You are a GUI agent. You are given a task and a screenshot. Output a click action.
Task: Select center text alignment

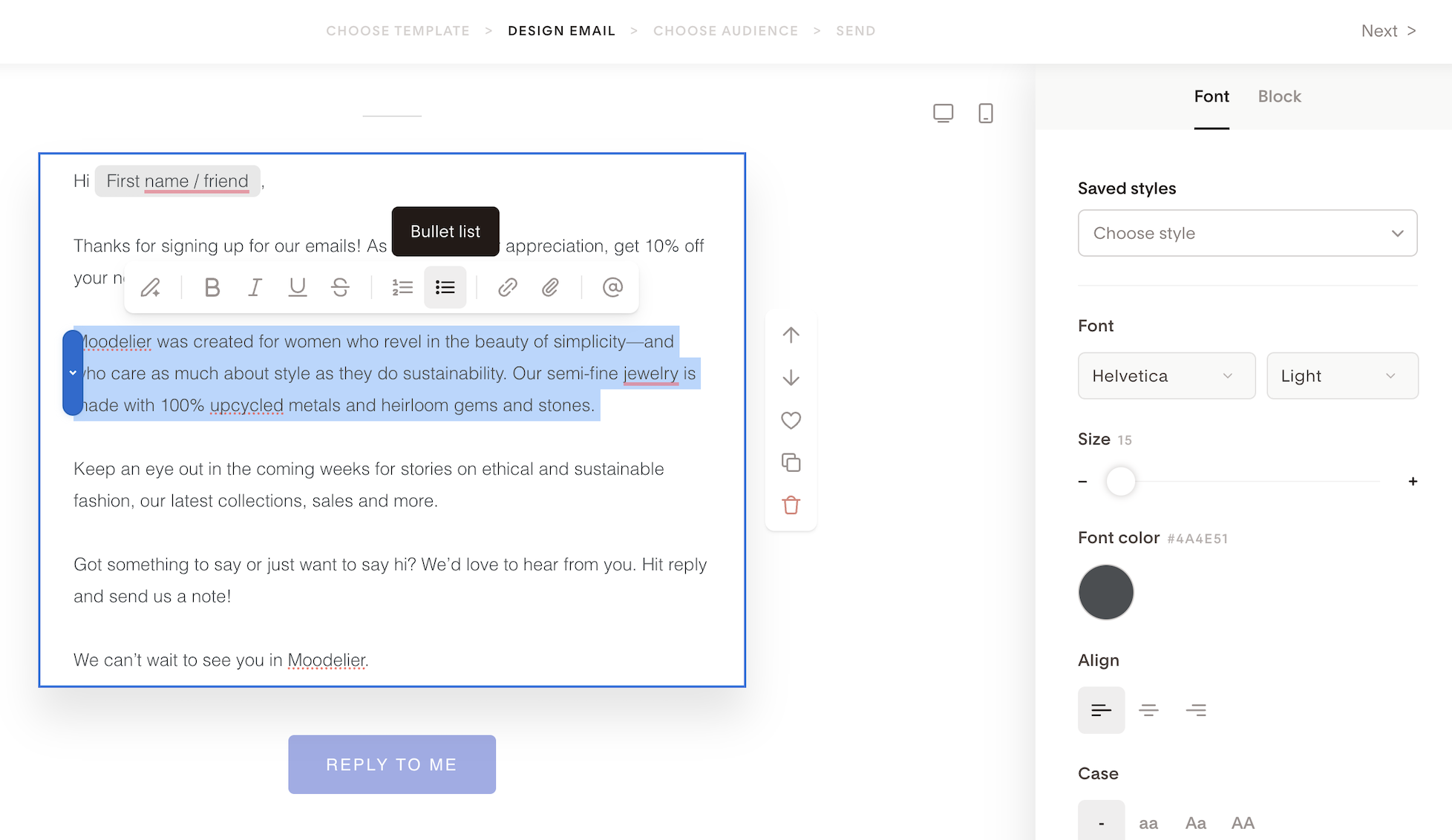[1148, 710]
